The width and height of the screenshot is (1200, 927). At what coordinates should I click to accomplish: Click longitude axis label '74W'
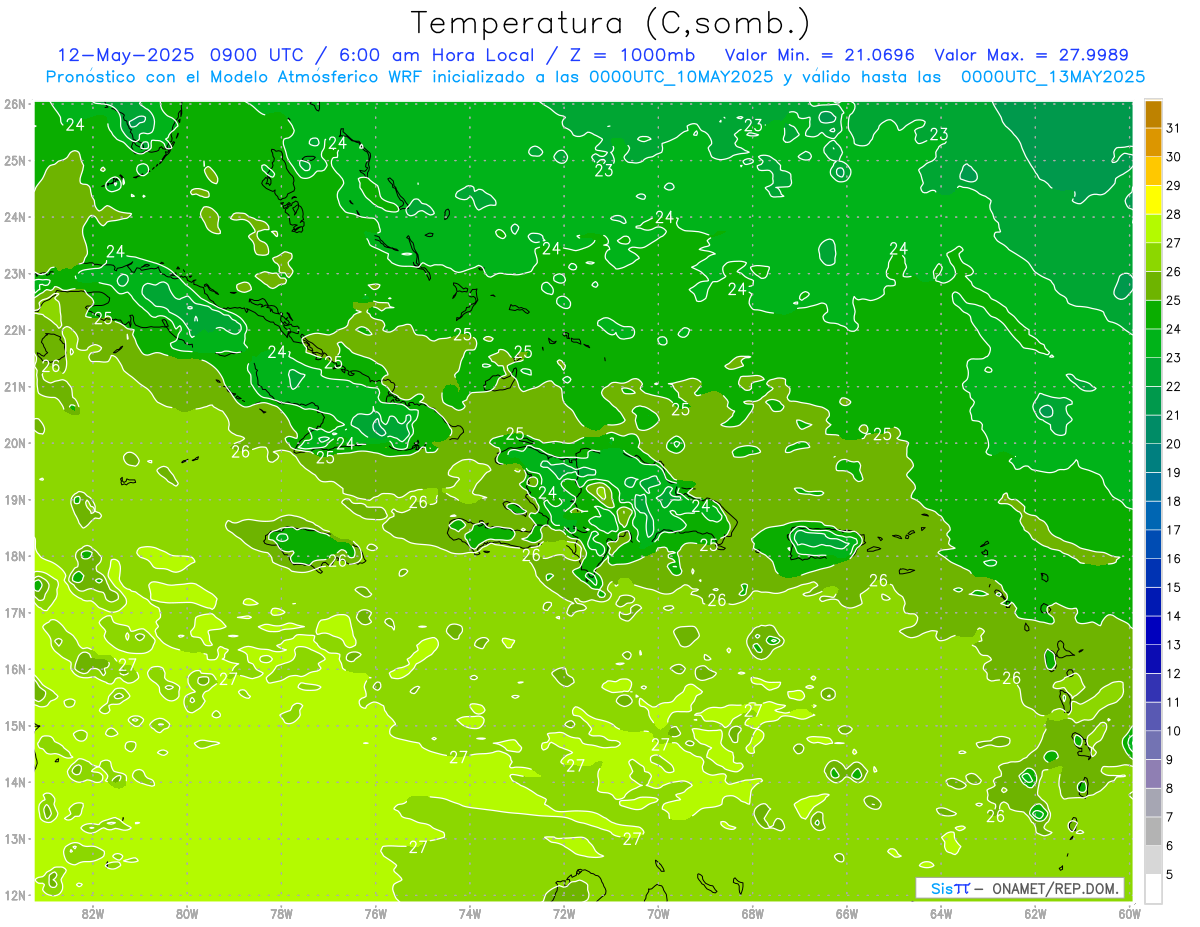point(470,913)
